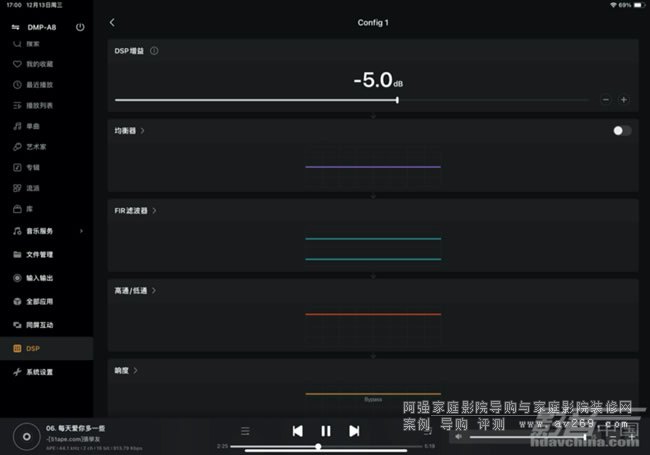This screenshot has width=650, height=455.
Task: Pause the current song
Action: (325, 431)
